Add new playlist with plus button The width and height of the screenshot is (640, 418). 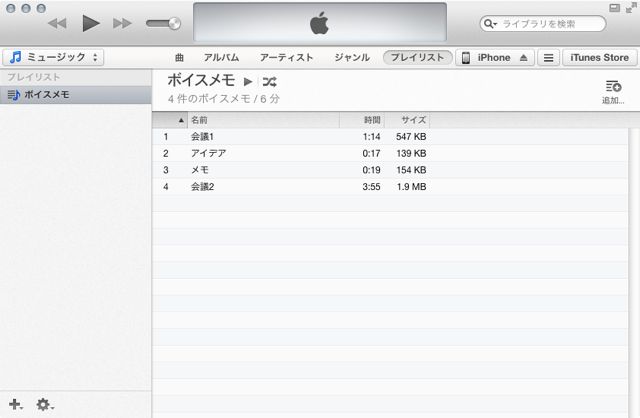click(16, 405)
